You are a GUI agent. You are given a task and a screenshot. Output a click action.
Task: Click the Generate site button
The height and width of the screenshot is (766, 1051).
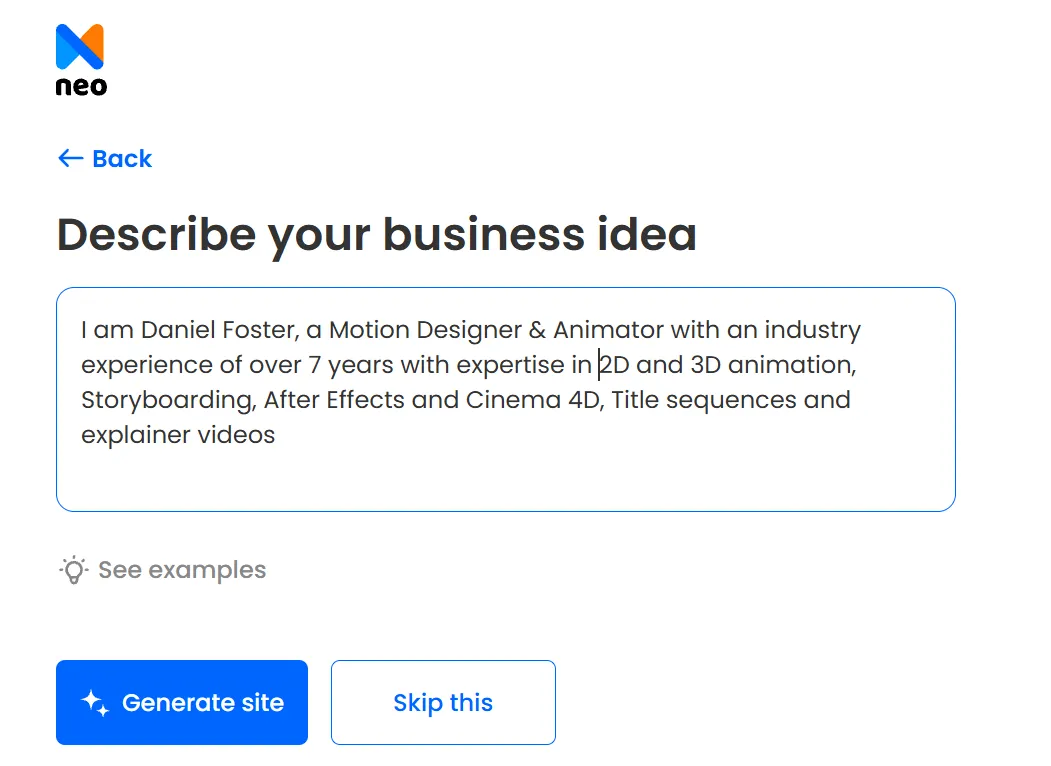pos(182,702)
